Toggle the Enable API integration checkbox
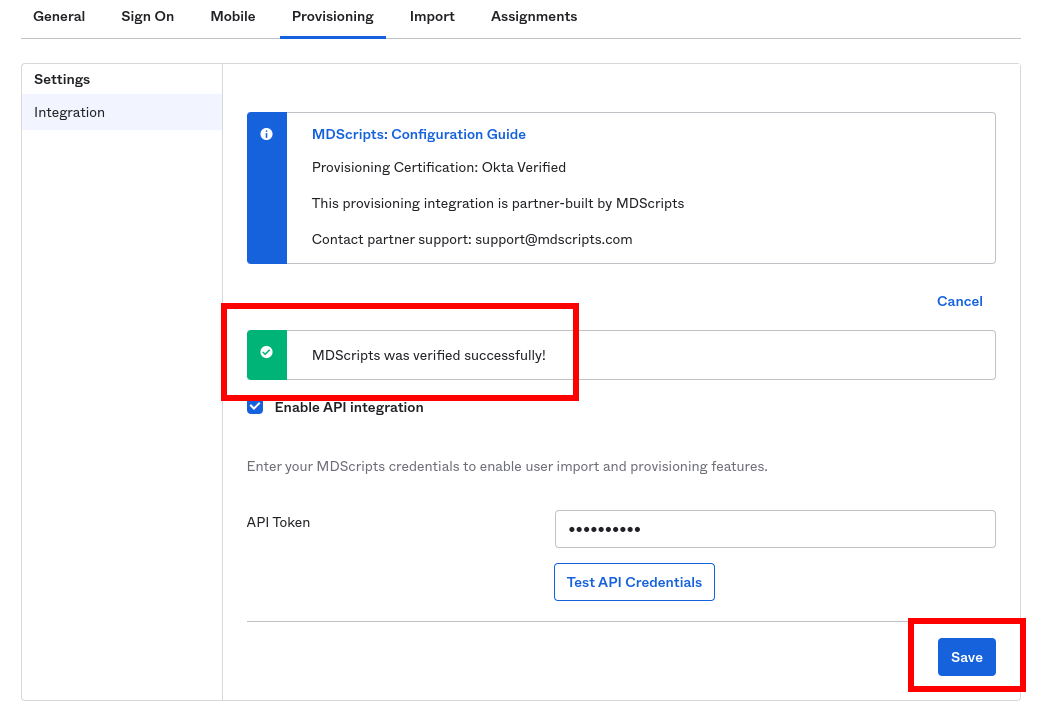 (255, 407)
